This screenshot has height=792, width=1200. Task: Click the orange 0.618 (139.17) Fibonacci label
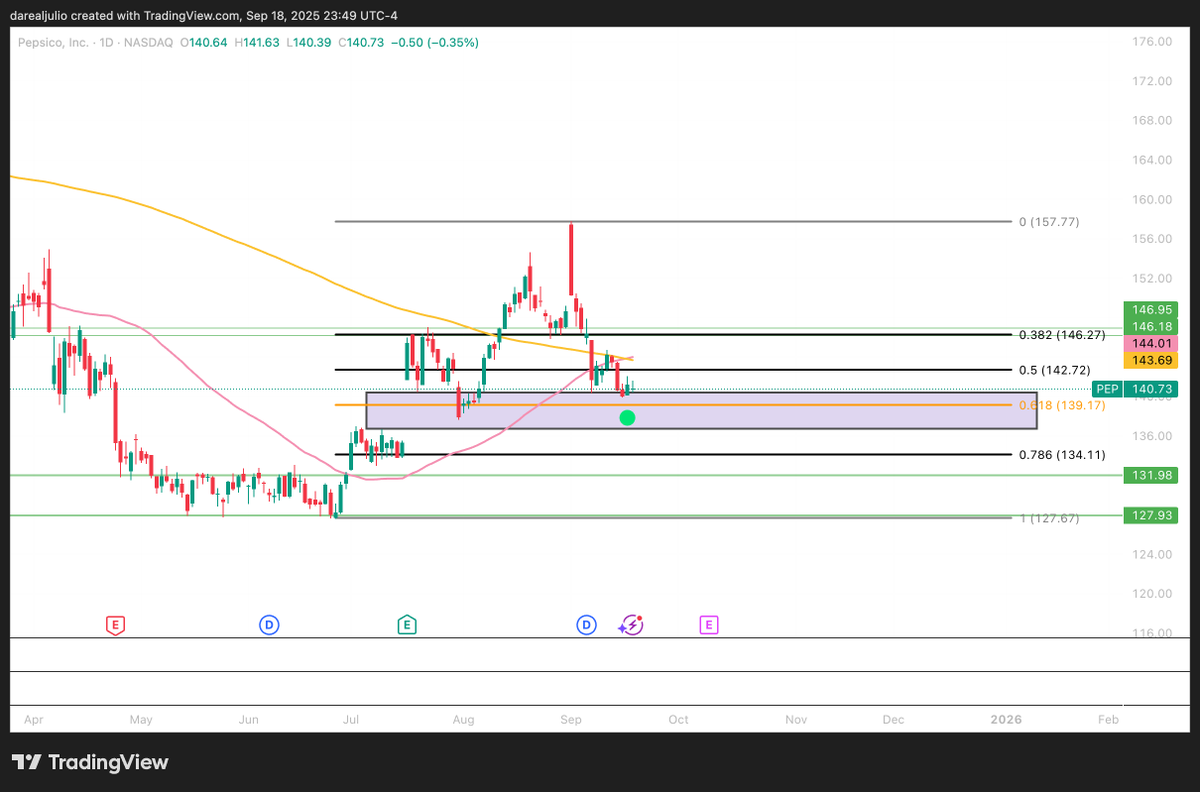(1061, 405)
